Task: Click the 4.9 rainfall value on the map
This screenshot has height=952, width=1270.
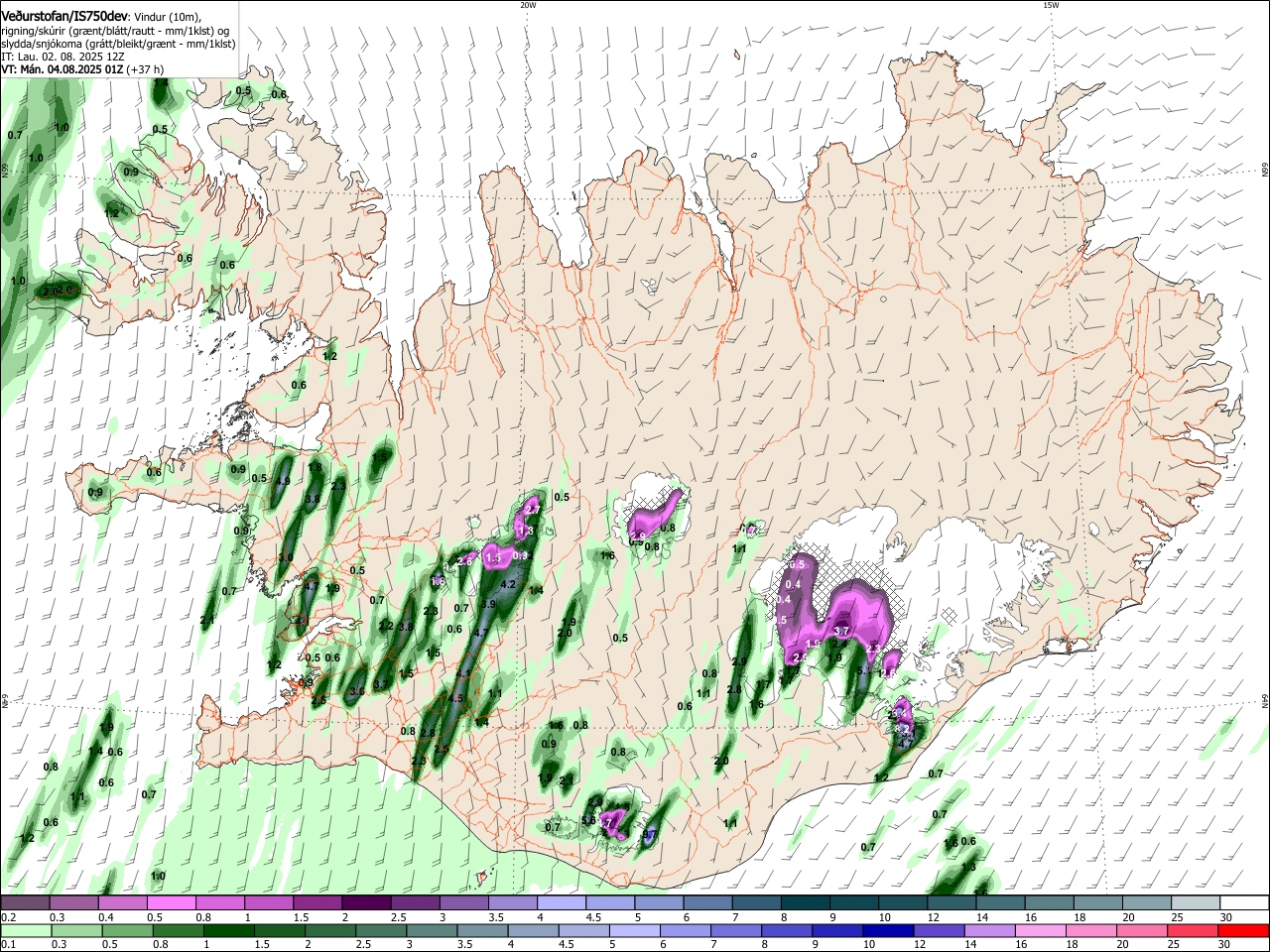Action: (x=283, y=481)
